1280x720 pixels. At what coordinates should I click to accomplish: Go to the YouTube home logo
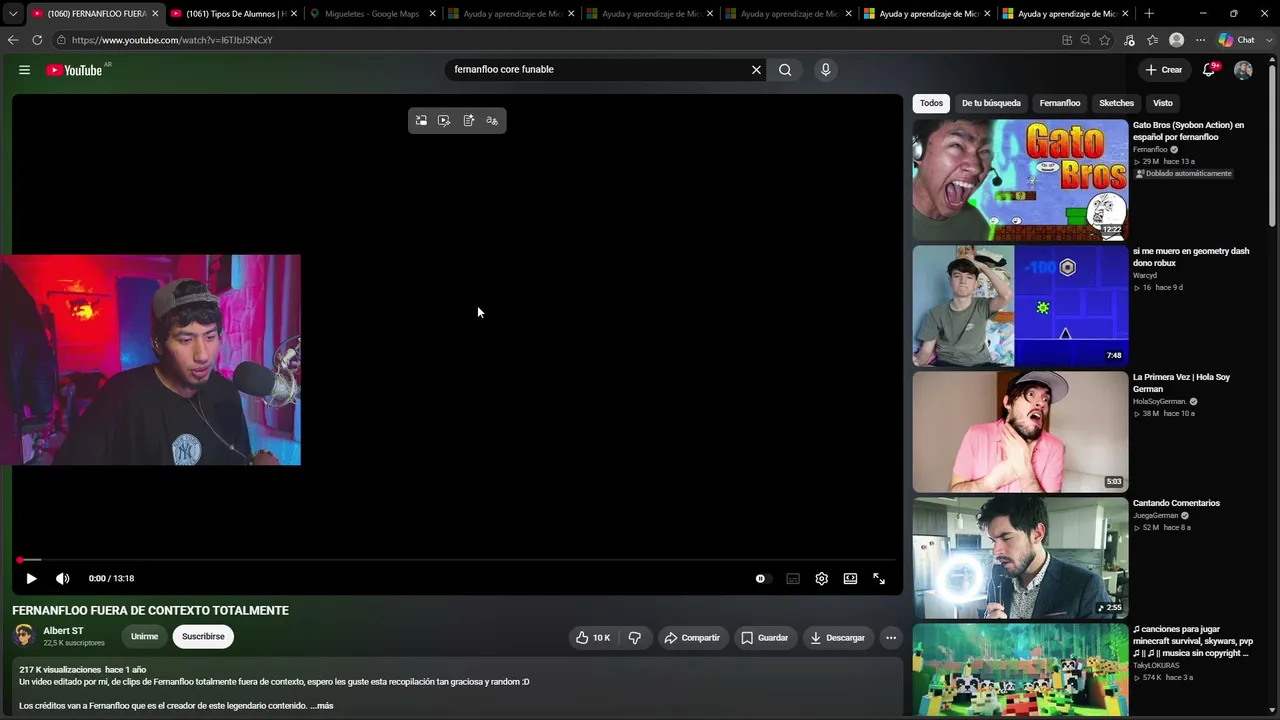[x=74, y=70]
